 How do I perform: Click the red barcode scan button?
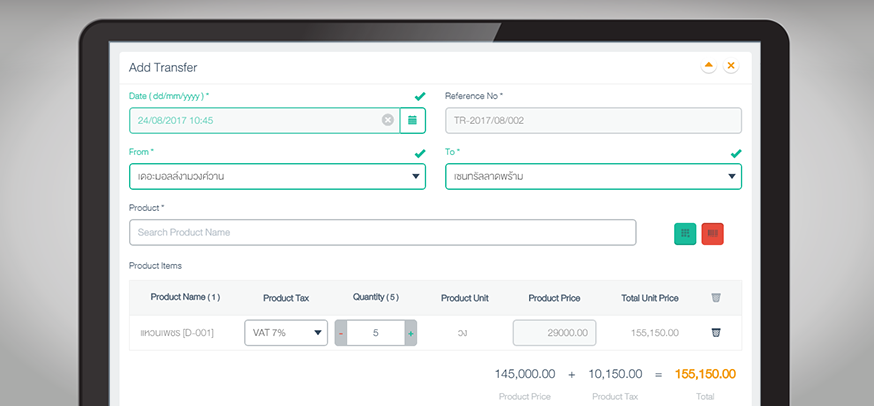point(712,233)
